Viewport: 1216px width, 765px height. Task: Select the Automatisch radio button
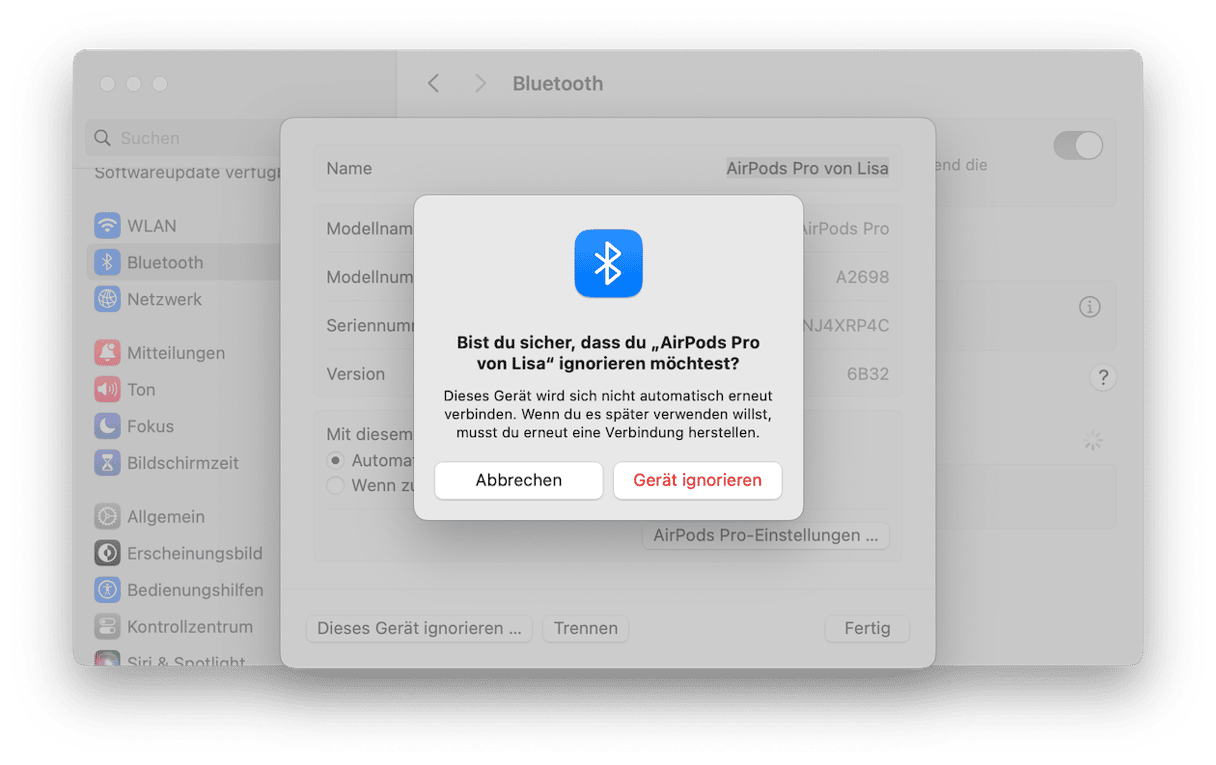[x=336, y=461]
